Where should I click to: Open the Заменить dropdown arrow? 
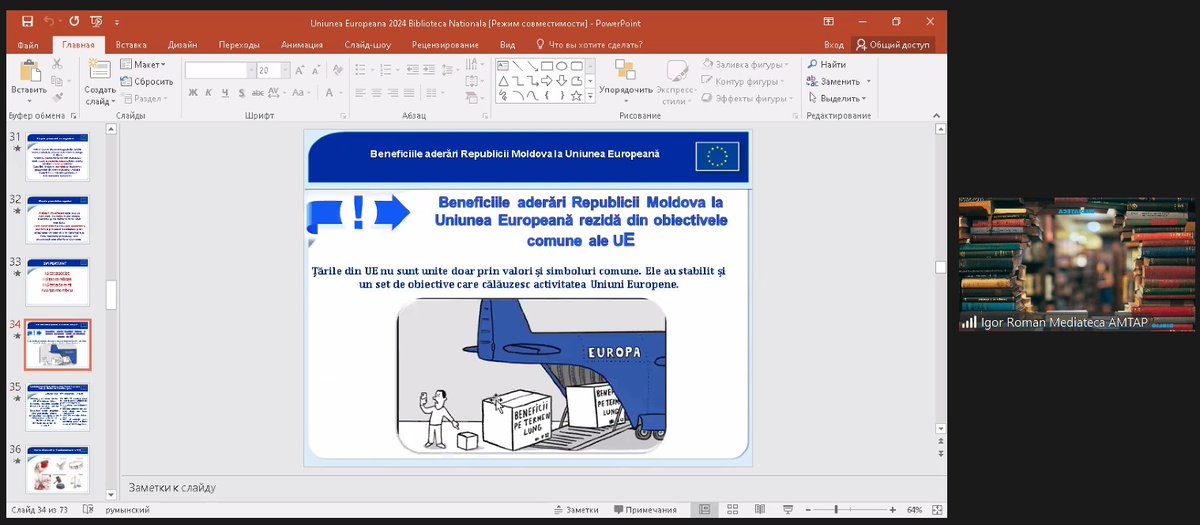click(x=868, y=82)
